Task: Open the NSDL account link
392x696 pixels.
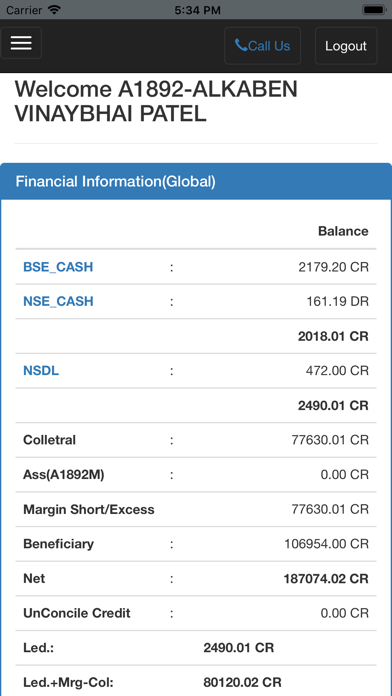Action: pos(41,371)
